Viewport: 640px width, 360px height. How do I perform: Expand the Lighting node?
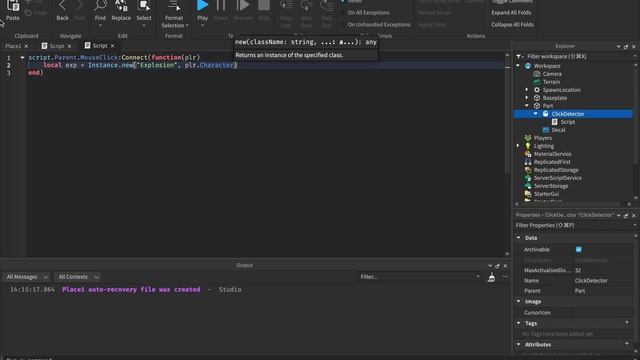(518, 146)
